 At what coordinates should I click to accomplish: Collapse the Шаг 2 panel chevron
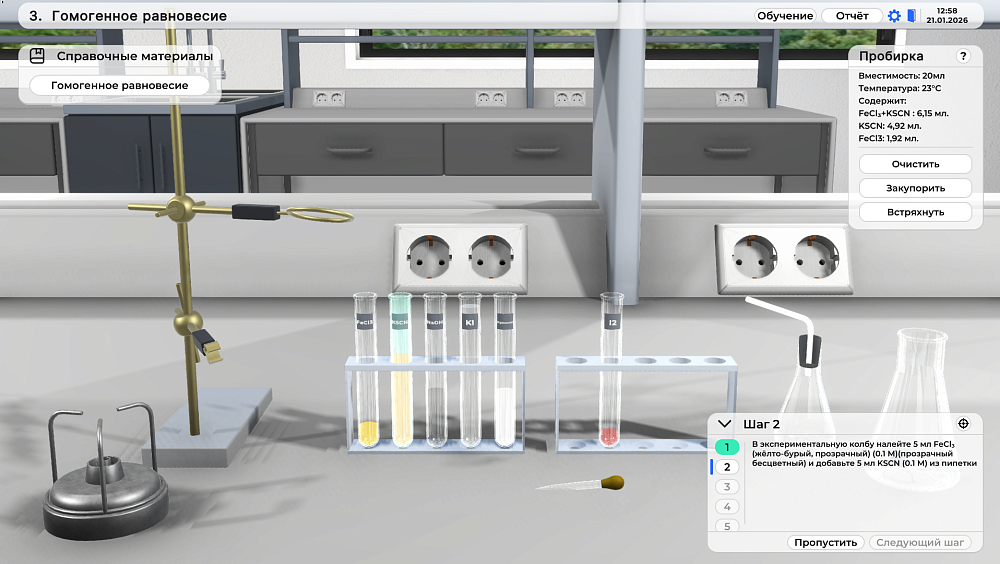pos(724,424)
